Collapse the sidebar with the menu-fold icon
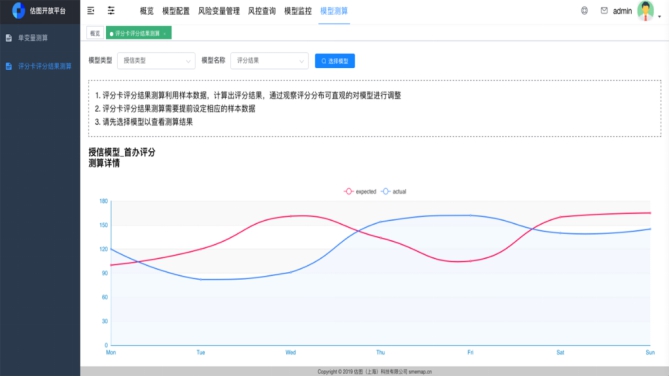 pyautogui.click(x=91, y=11)
